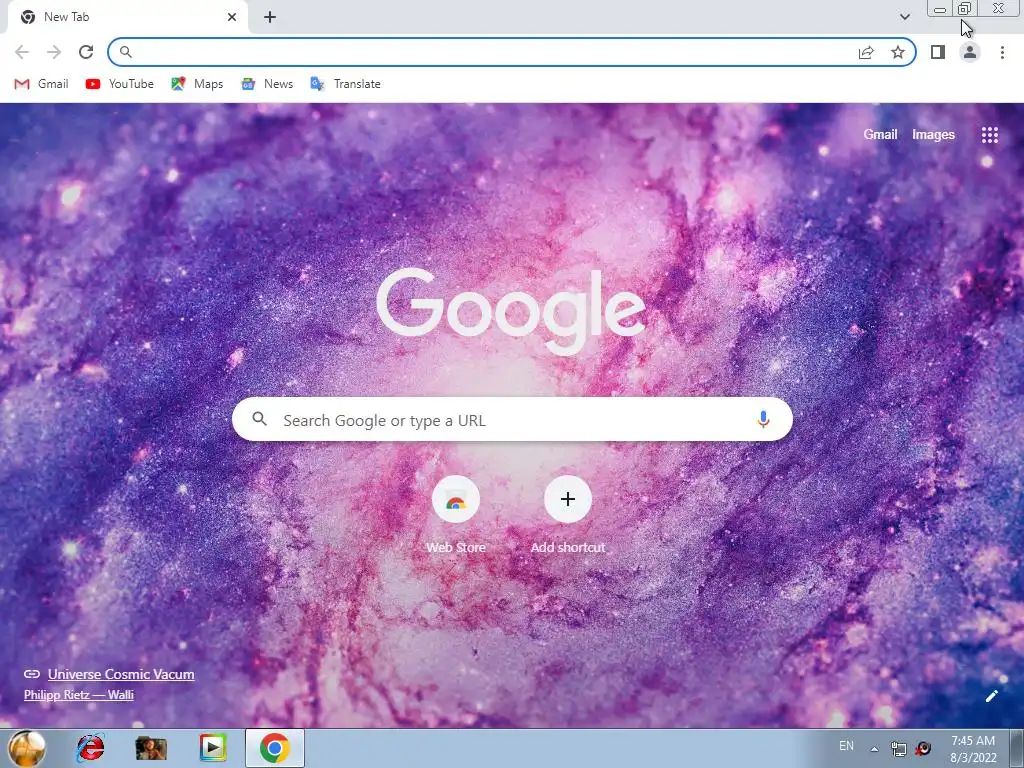Select the Chrome taskbar button
This screenshot has width=1024, height=768.
(275, 748)
